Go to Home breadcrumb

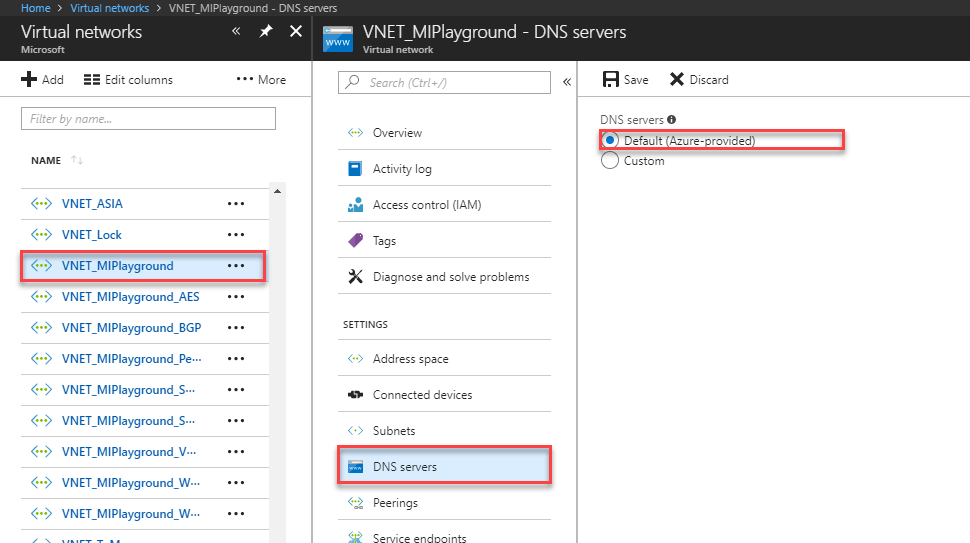tap(35, 8)
